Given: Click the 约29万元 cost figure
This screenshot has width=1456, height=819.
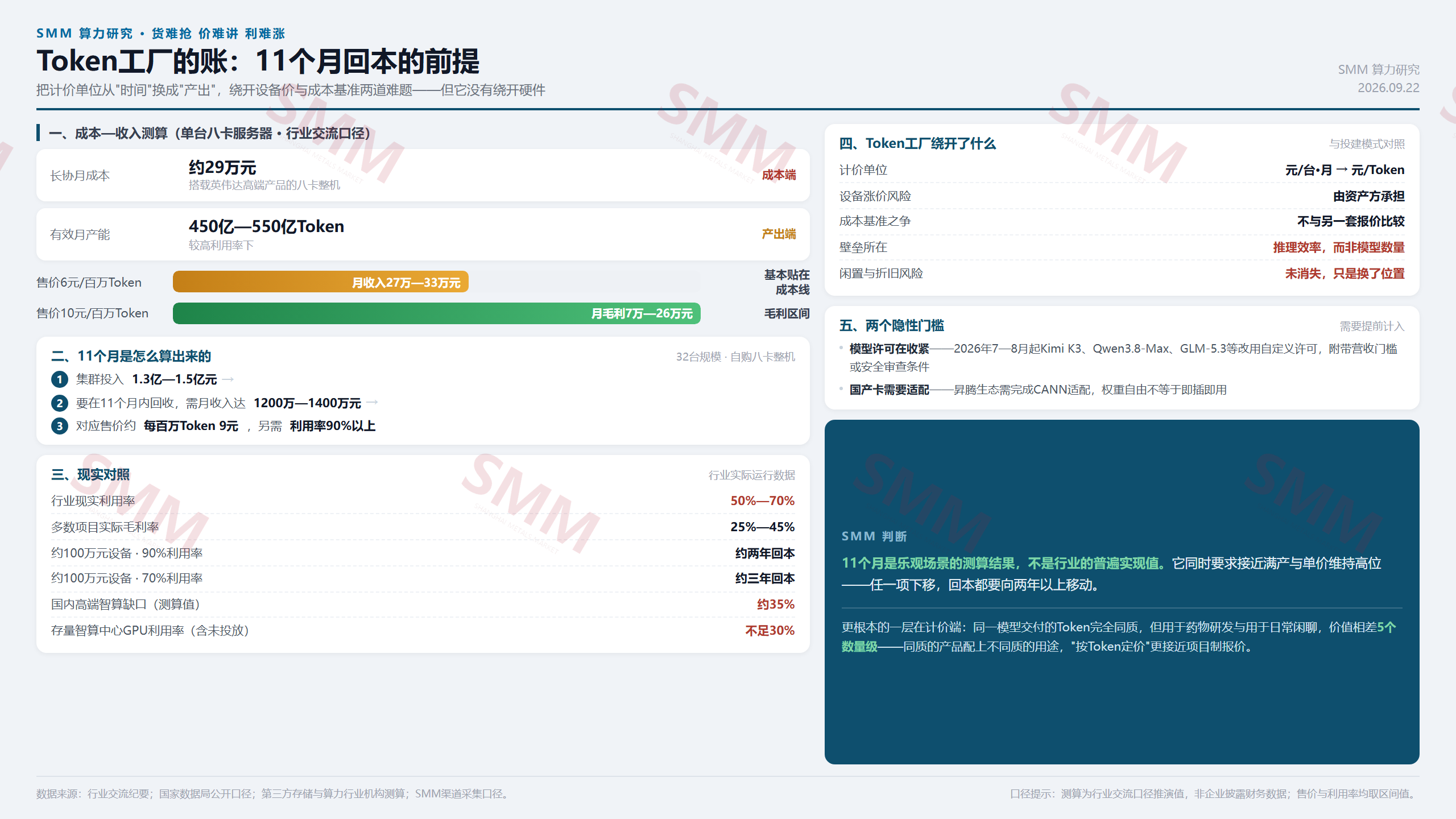Looking at the screenshot, I should click(x=222, y=168).
